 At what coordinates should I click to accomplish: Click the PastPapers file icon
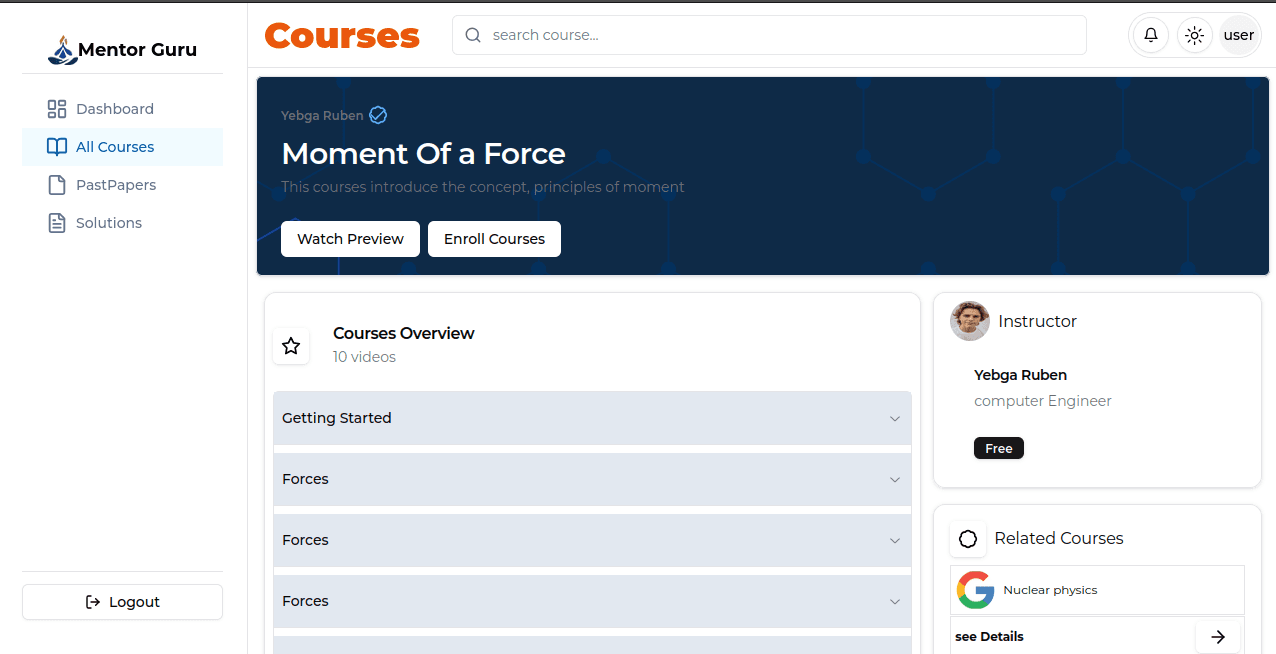click(x=57, y=185)
